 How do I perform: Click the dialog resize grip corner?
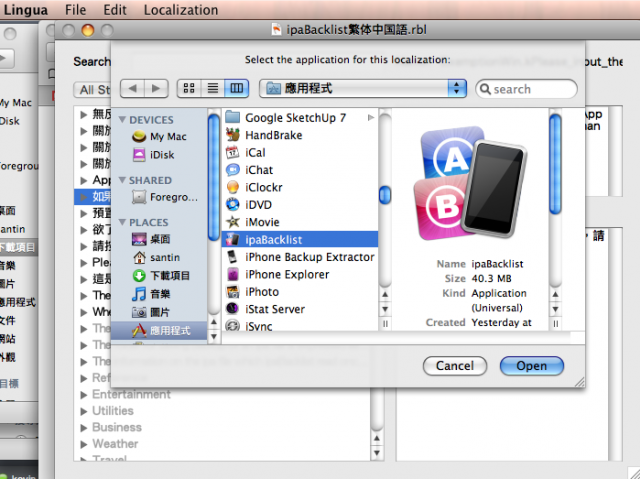(579, 382)
